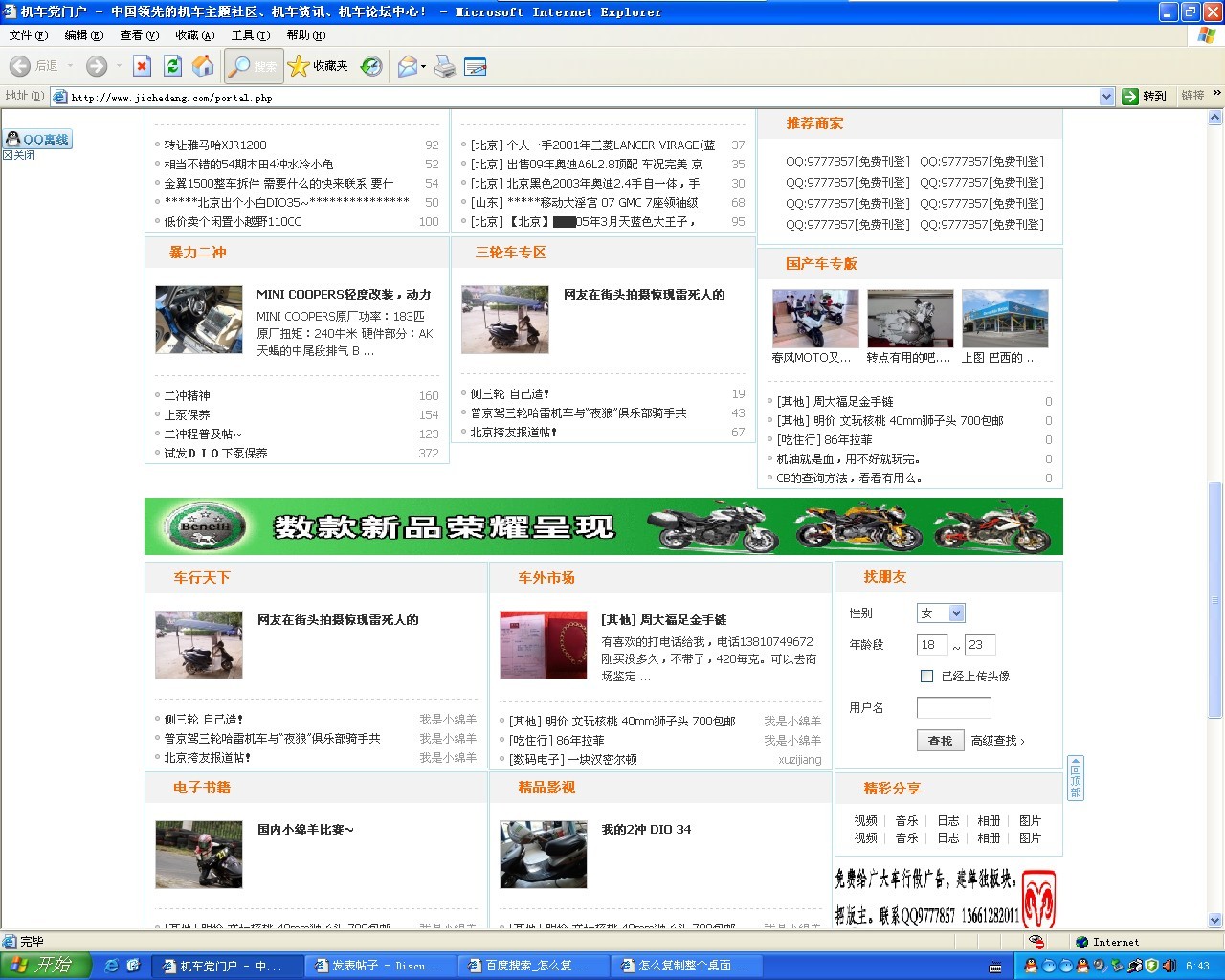Open the 我的2冲 DIO 34 video title
The height and width of the screenshot is (980, 1225).
(x=646, y=830)
